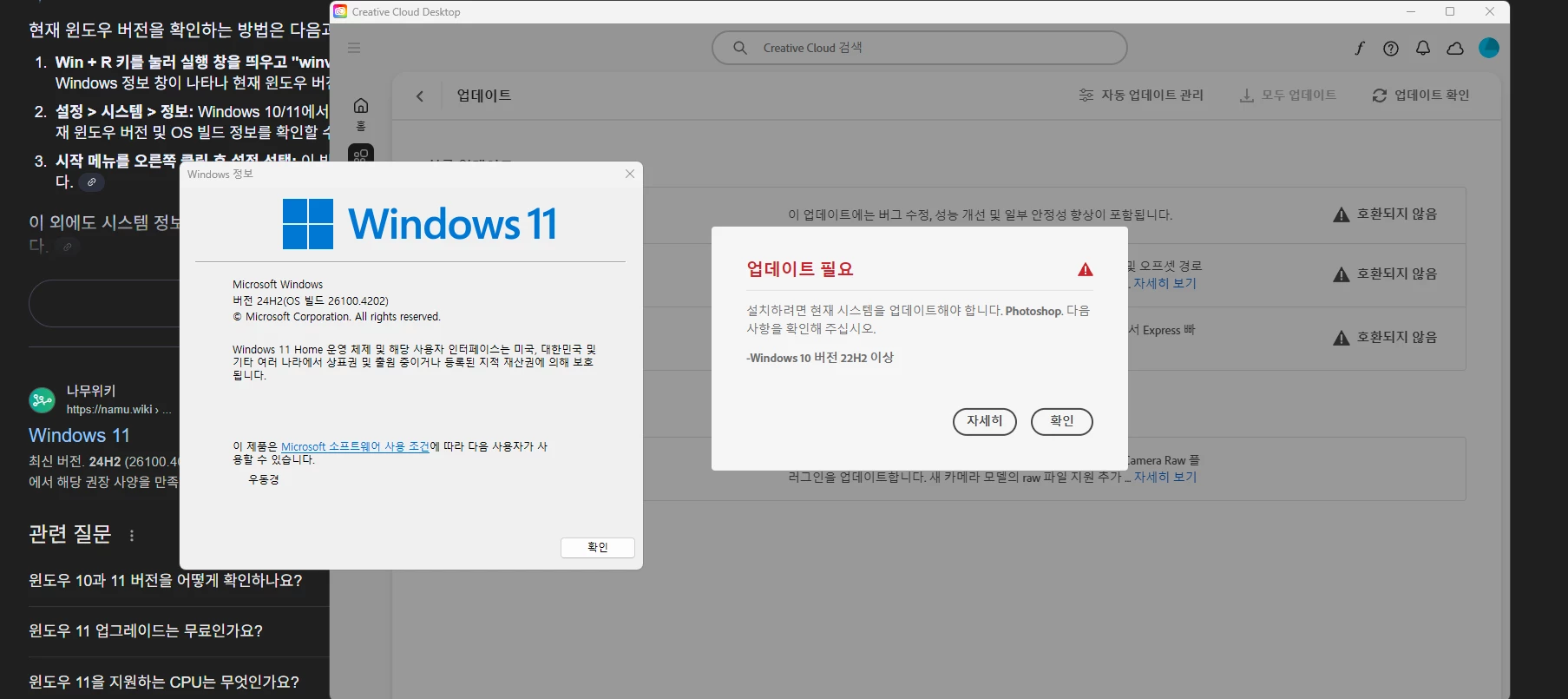Confirm the 업데이트 필요 dialog with 확인

1062,421
